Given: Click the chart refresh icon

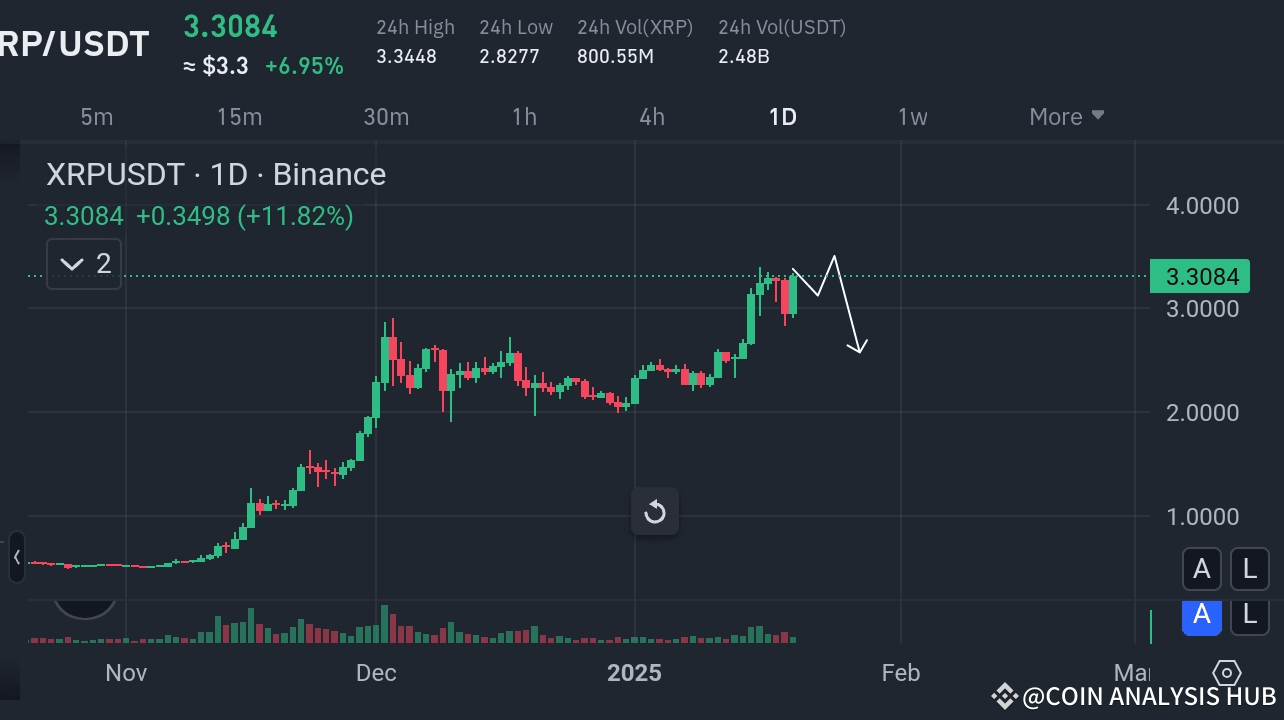Looking at the screenshot, I should tap(655, 511).
